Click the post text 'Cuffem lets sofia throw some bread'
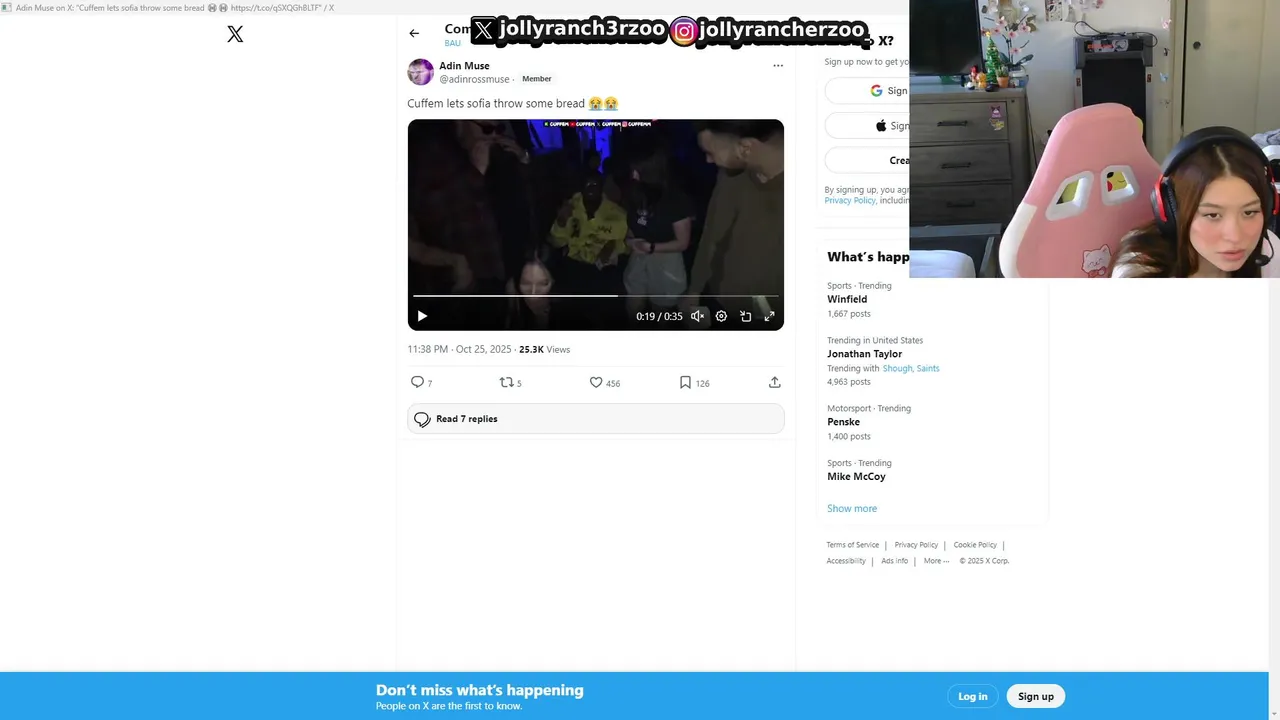This screenshot has width=1280, height=720. [x=496, y=103]
